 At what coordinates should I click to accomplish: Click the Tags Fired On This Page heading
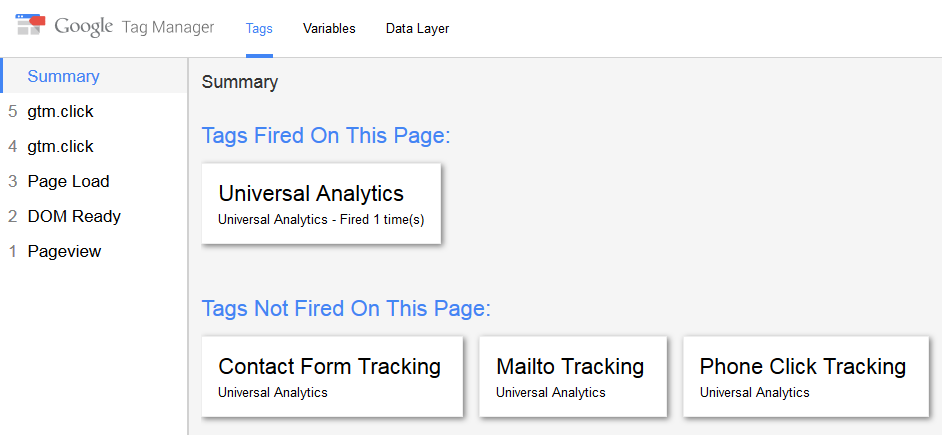326,135
